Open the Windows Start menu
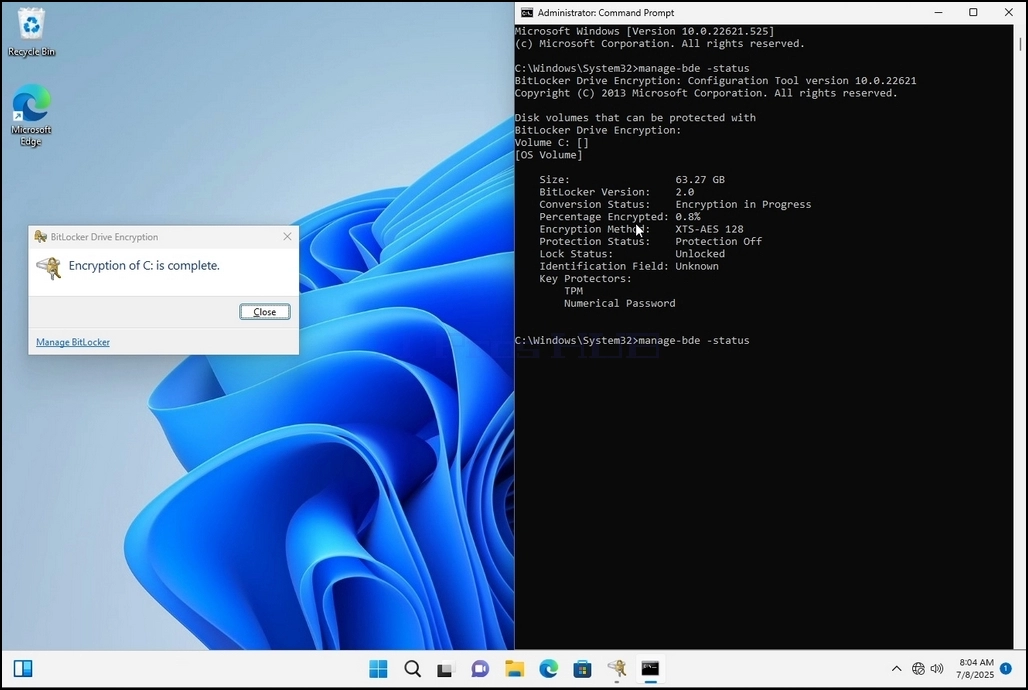This screenshot has width=1028, height=690. (x=378, y=668)
